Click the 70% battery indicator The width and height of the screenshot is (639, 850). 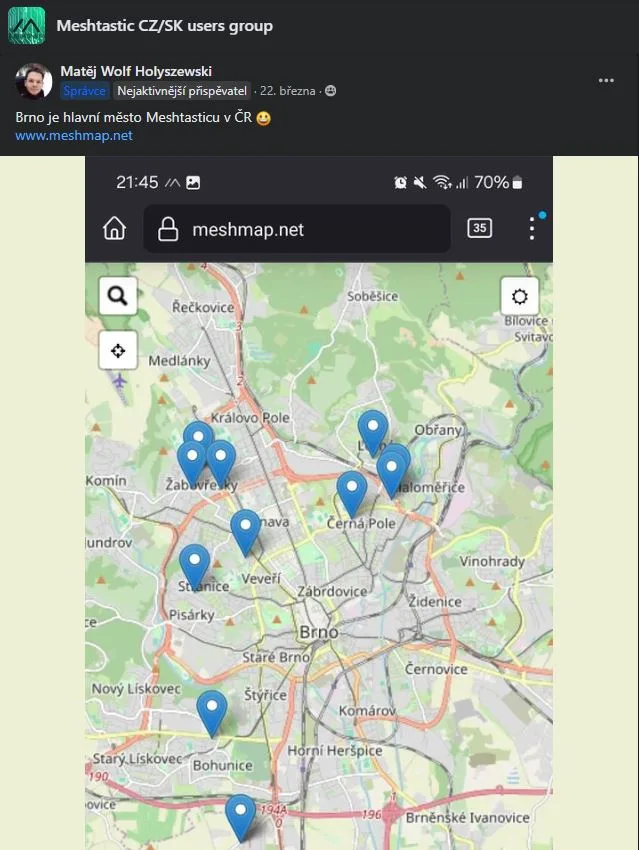[498, 183]
